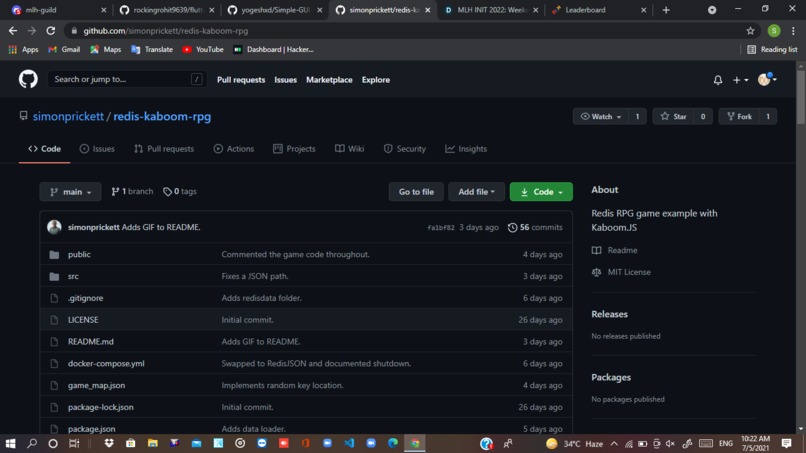Open the Readme link in About
806x453 pixels.
615,250
